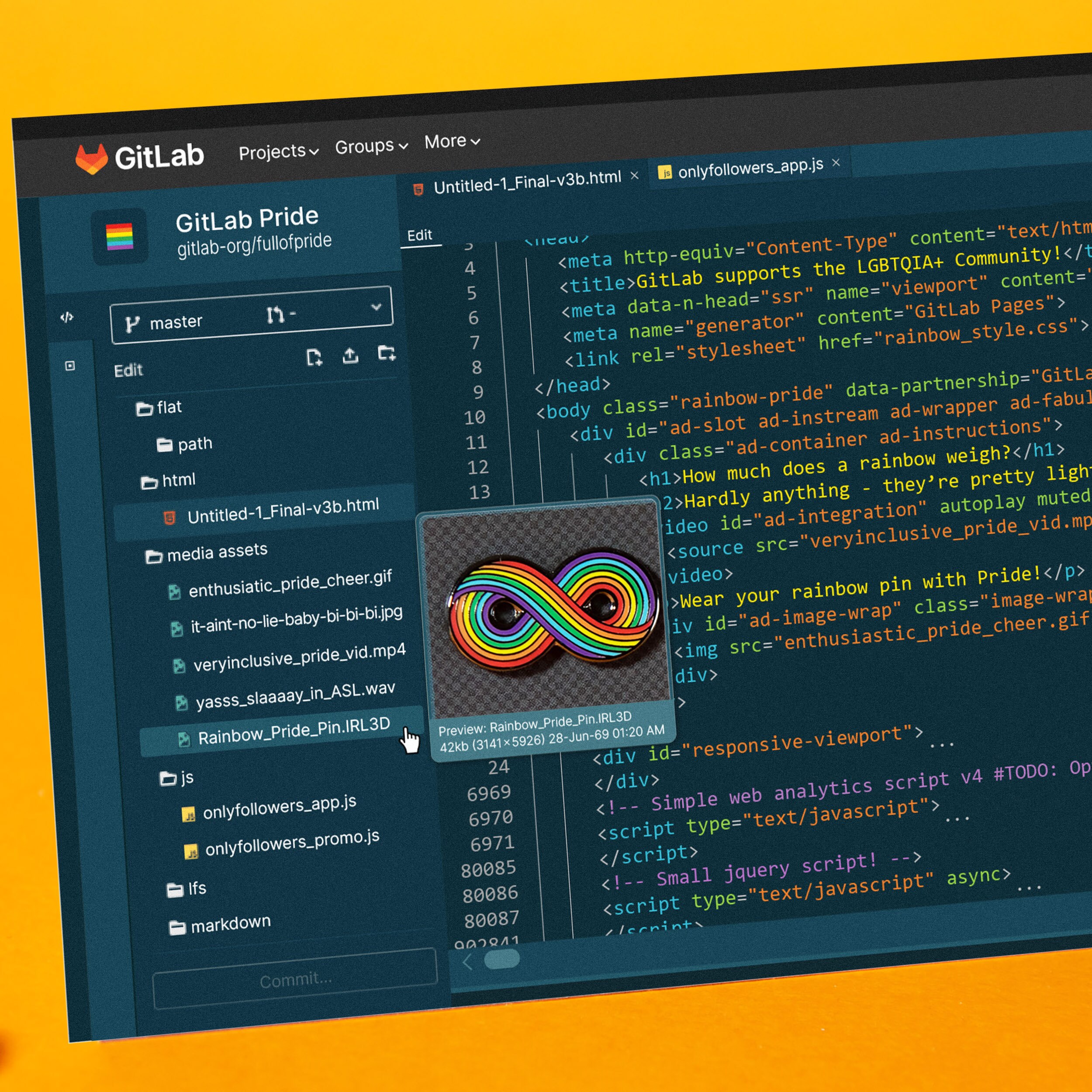Click the HTML5 icon in the first editor tab
The width and height of the screenshot is (1092, 1092).
pos(418,190)
